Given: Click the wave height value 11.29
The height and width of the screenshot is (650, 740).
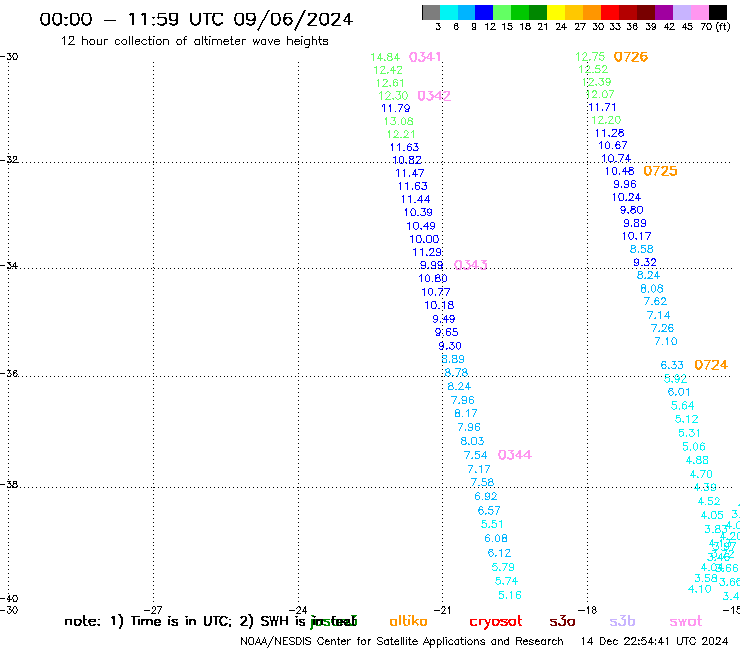Looking at the screenshot, I should (x=427, y=253).
